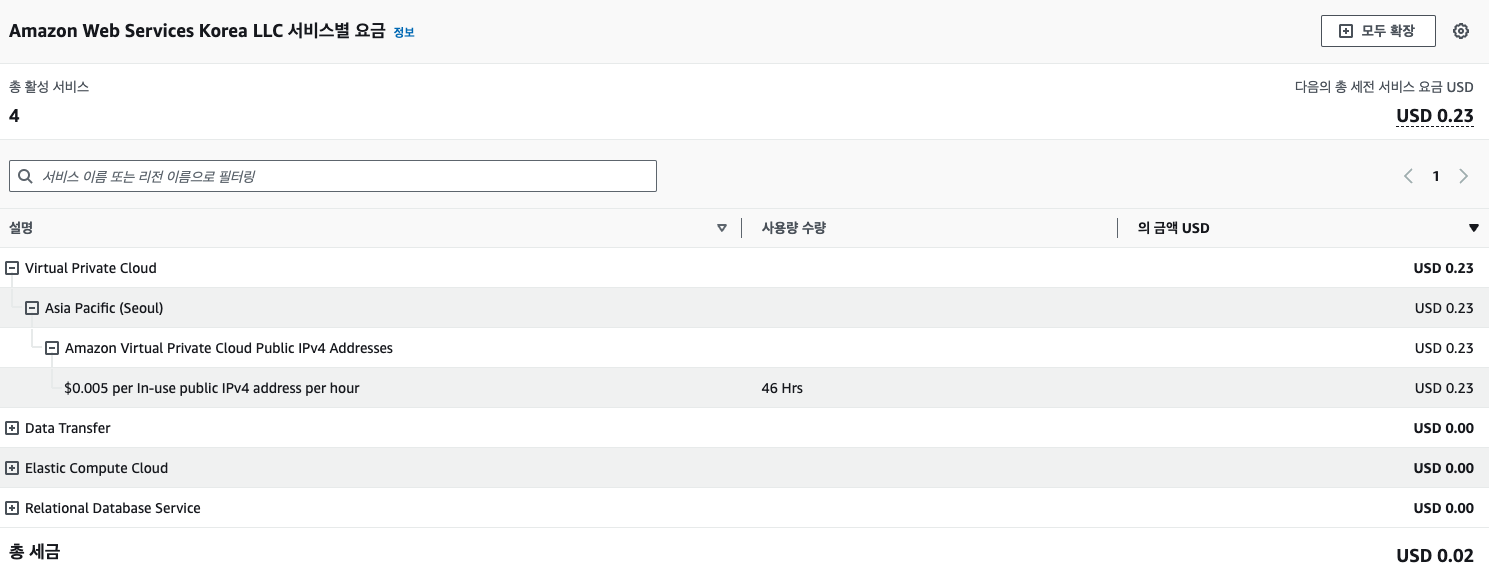Click USD 0.00 in the Elastic Compute Cloud row
1489x571 pixels.
[1444, 468]
